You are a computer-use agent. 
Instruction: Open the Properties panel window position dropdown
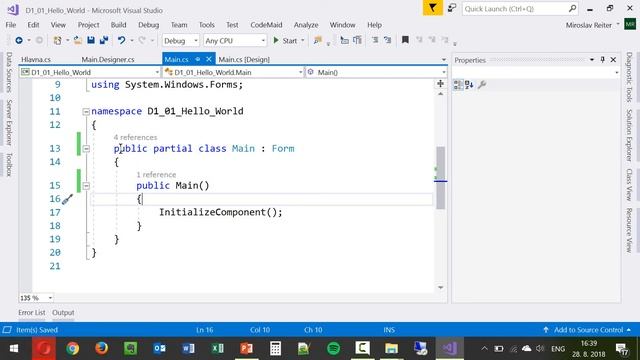tap(591, 60)
